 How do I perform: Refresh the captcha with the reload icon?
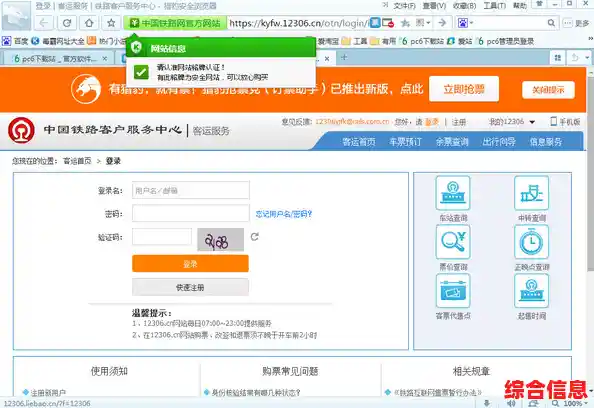(255, 237)
